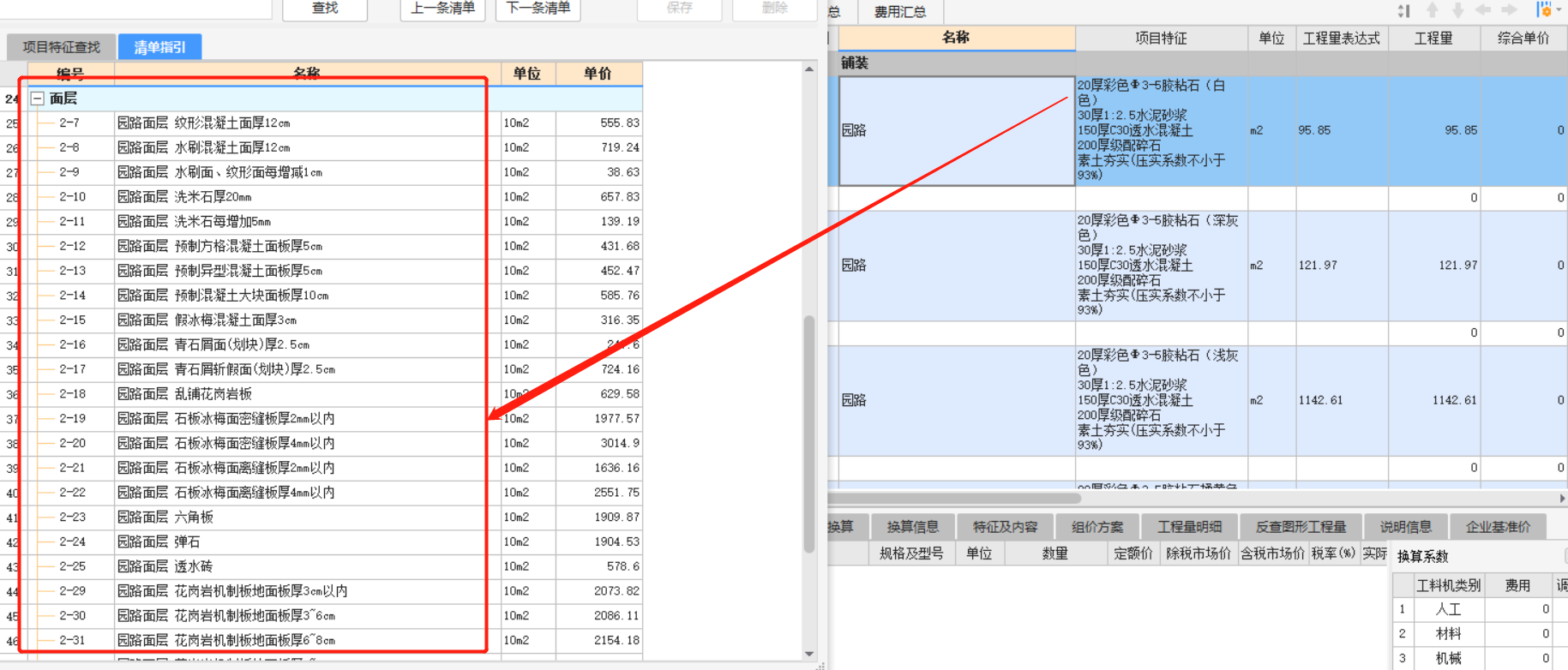
Task: Select row 2-12 预制方格混凝土面板厚5cm
Action: click(335, 247)
